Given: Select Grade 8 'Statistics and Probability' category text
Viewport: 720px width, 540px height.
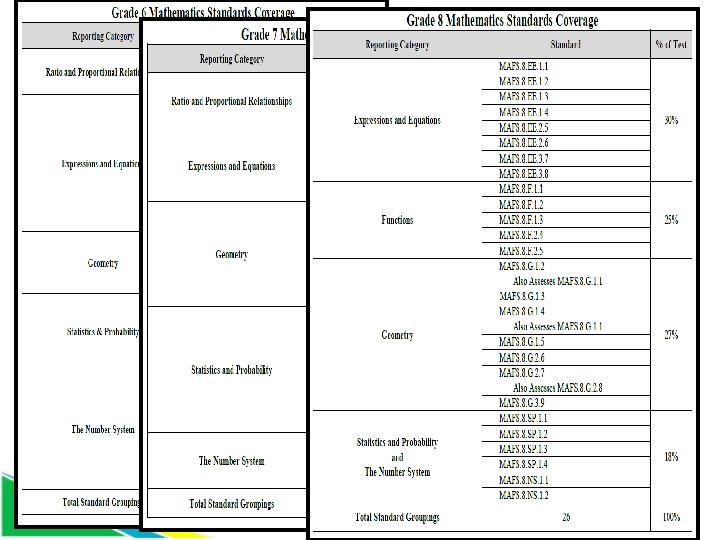Looking at the screenshot, I should tap(397, 442).
